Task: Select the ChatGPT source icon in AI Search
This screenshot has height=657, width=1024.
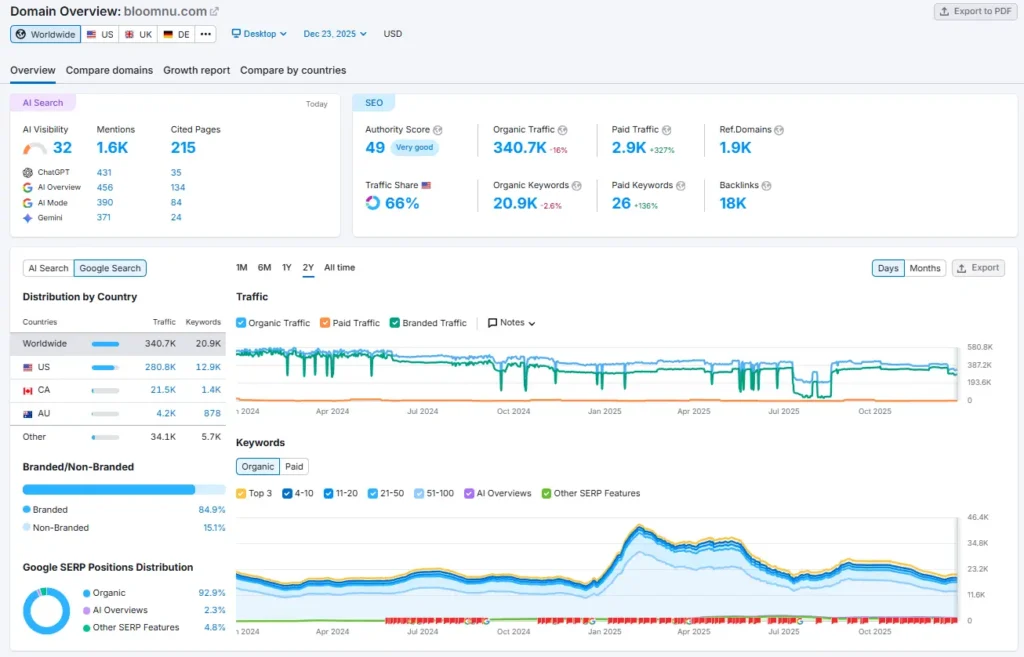Action: (x=27, y=172)
